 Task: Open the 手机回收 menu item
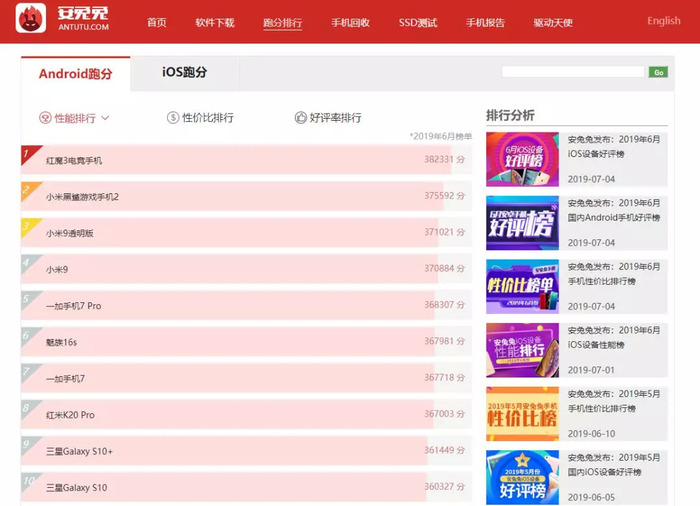(x=350, y=23)
